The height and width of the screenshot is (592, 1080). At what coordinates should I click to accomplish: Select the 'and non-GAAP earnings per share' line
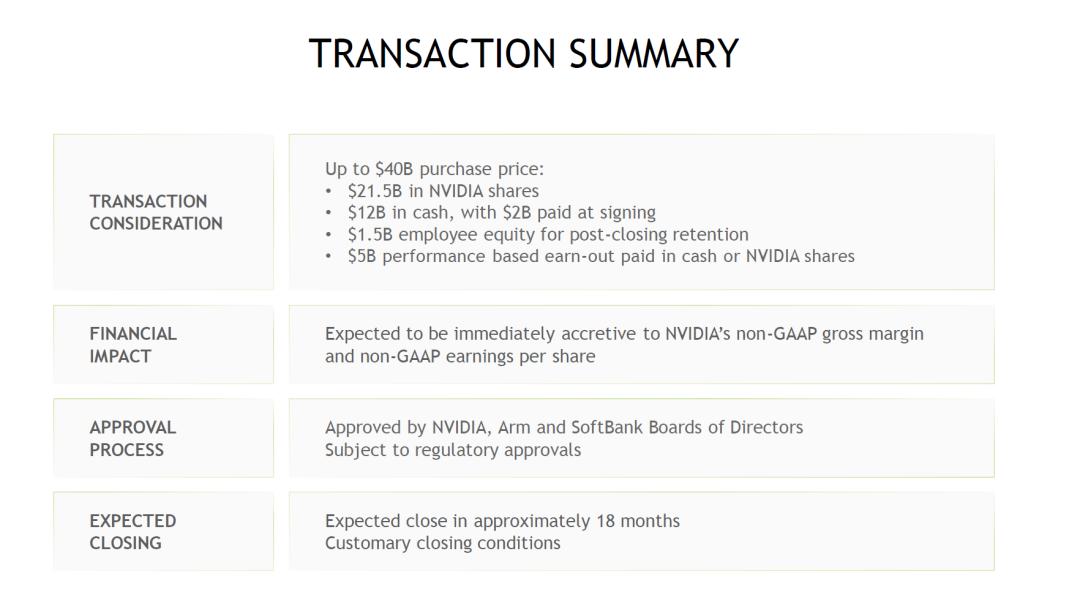click(460, 356)
